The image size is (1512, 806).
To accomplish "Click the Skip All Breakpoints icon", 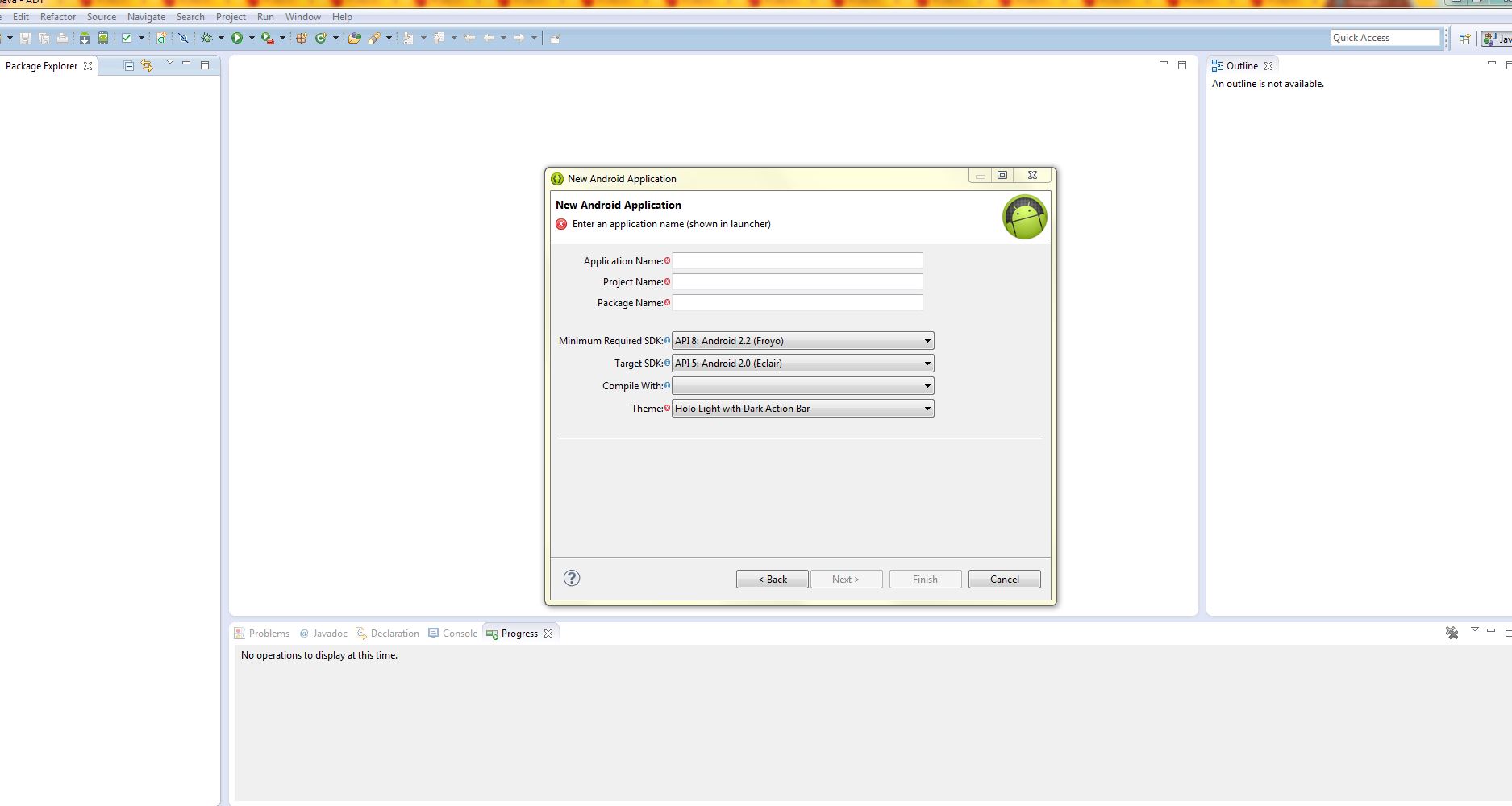I will pyautogui.click(x=183, y=38).
